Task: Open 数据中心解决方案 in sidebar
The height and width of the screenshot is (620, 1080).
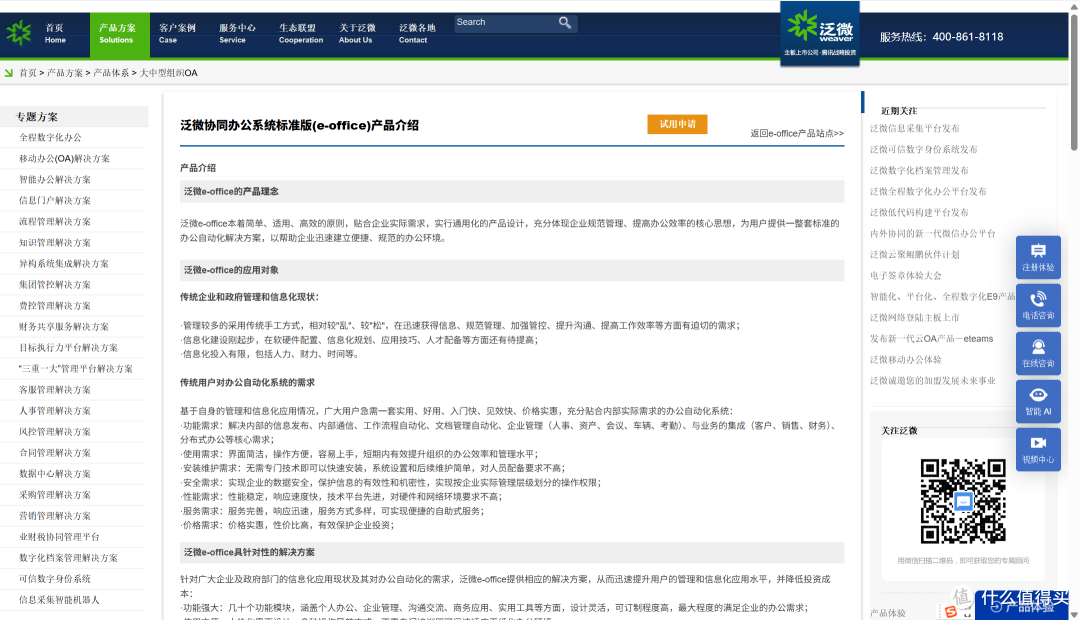Action: click(55, 474)
